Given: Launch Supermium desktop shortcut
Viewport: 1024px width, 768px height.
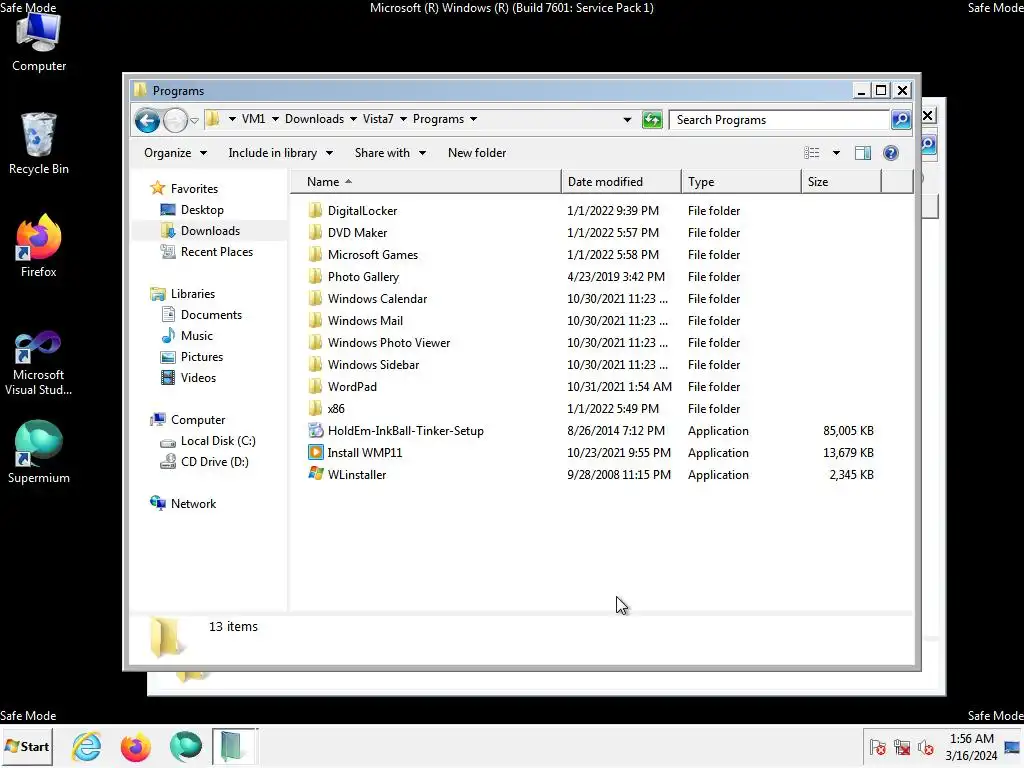Looking at the screenshot, I should pyautogui.click(x=39, y=452).
